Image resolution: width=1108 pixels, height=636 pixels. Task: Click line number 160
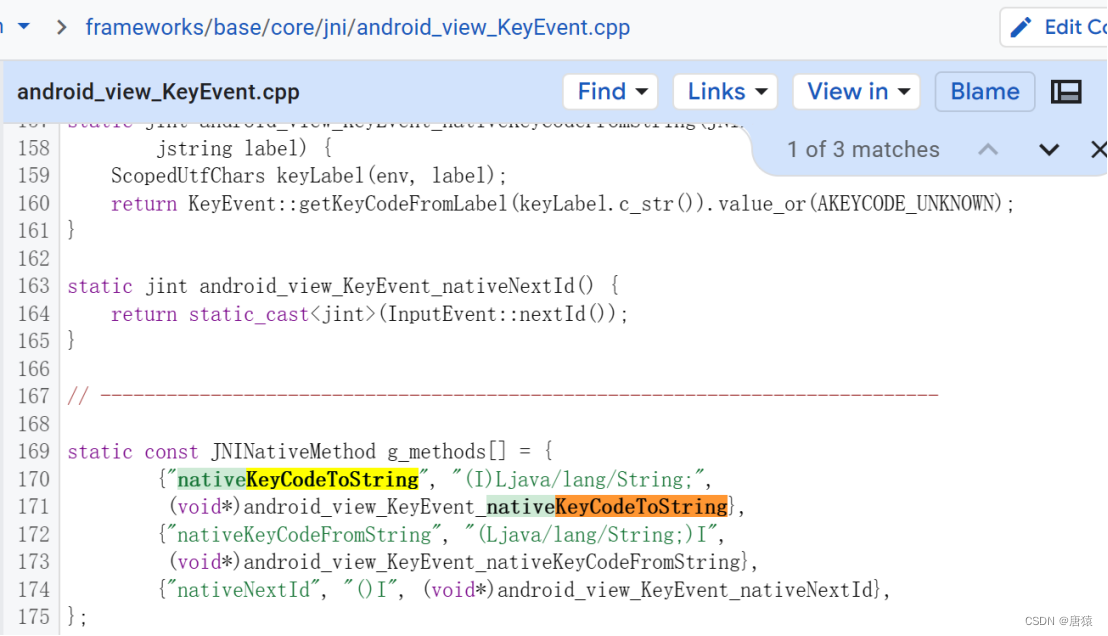pos(34,204)
